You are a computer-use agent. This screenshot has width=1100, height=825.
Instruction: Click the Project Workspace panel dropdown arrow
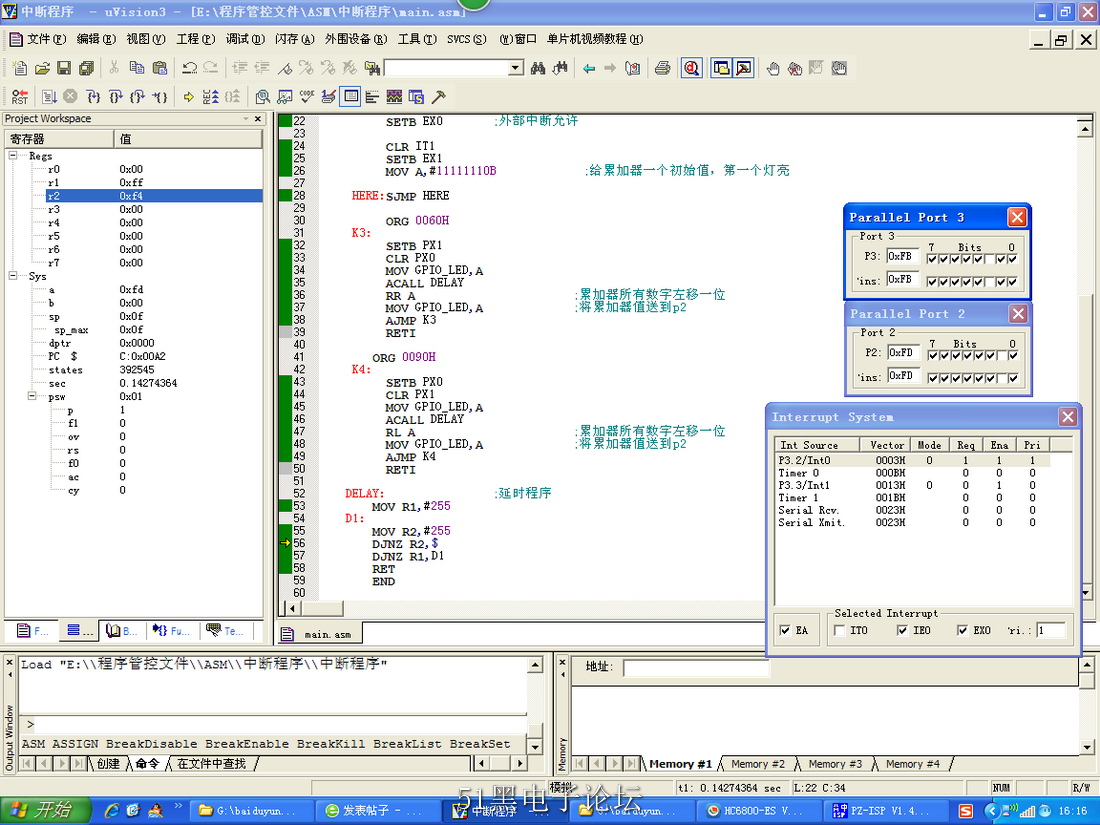point(246,119)
